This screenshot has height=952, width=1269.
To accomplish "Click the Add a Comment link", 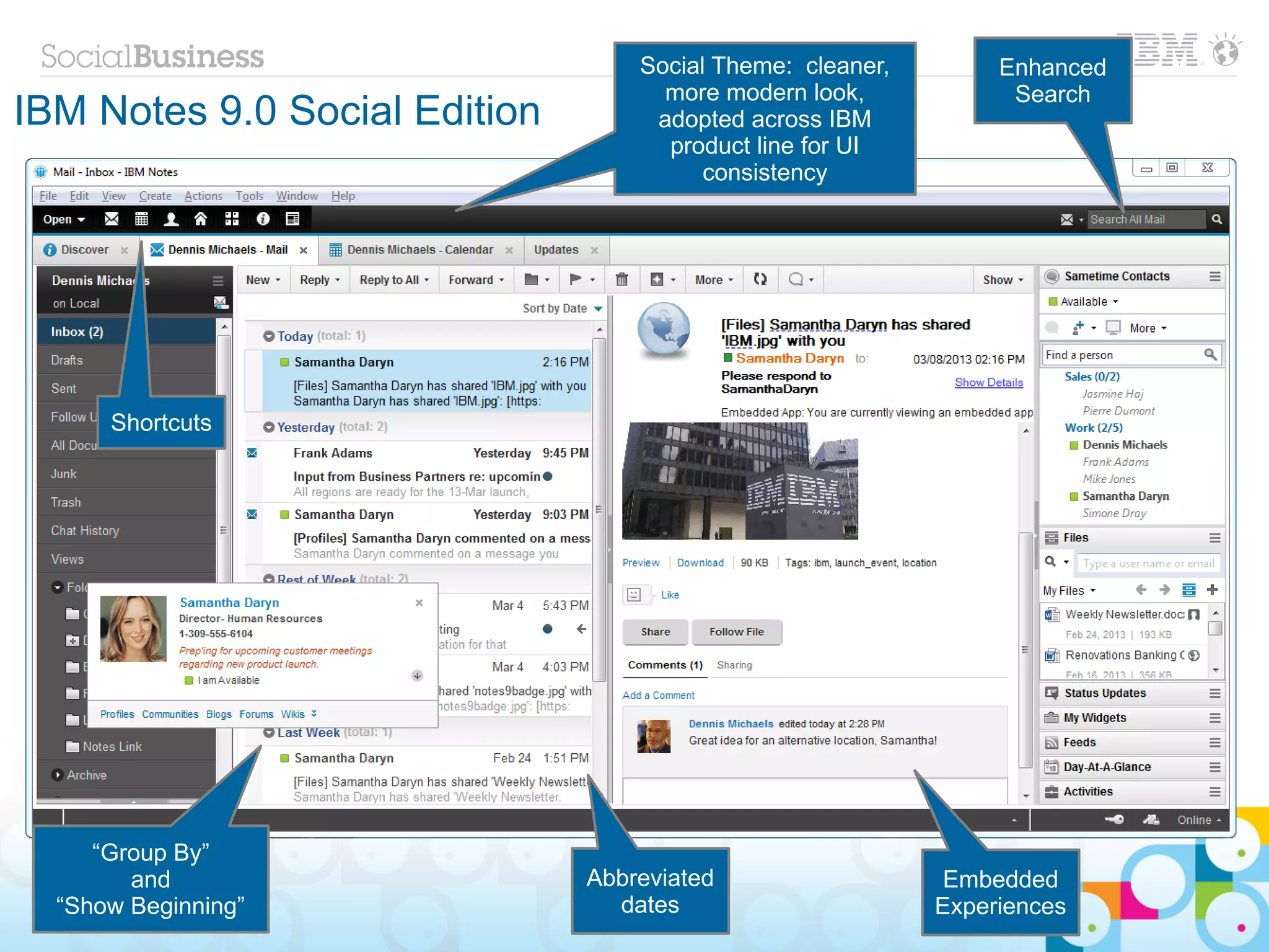I will 658,695.
